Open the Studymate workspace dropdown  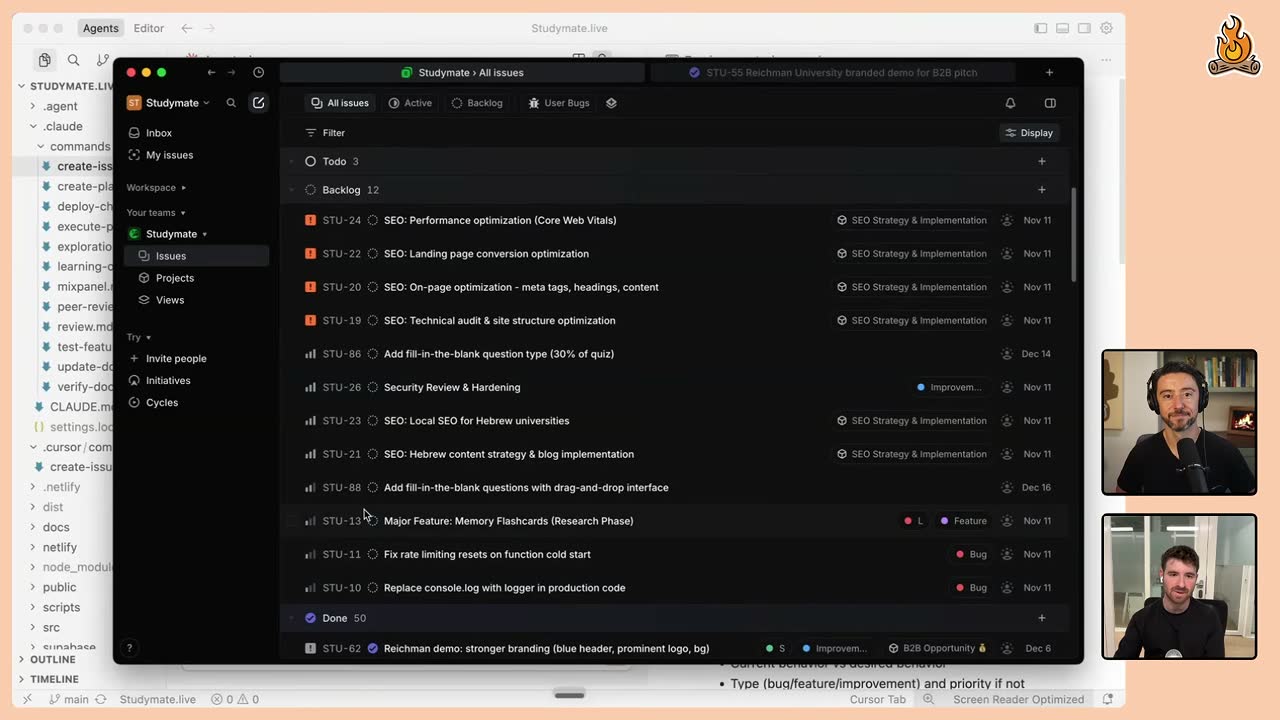168,103
